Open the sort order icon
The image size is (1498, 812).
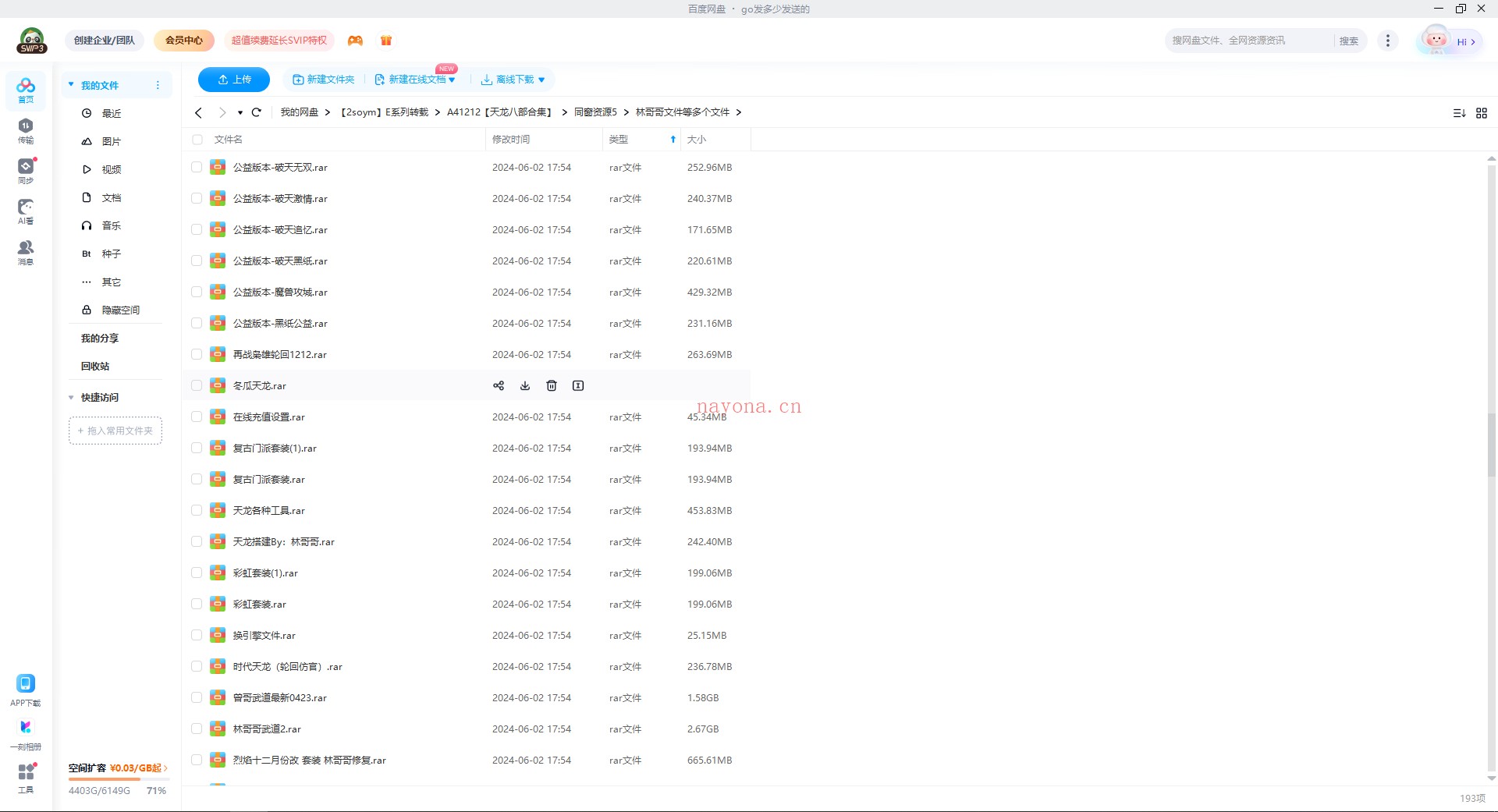pos(1459,113)
